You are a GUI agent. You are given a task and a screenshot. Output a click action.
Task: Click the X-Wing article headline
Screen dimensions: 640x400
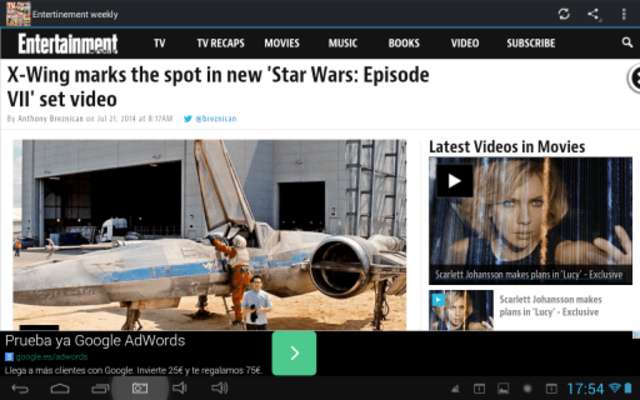[218, 87]
